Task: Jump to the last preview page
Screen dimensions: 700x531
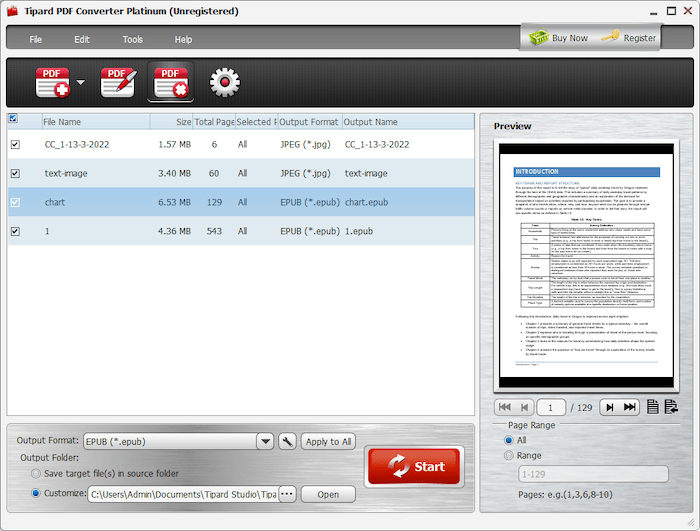Action: coord(630,407)
